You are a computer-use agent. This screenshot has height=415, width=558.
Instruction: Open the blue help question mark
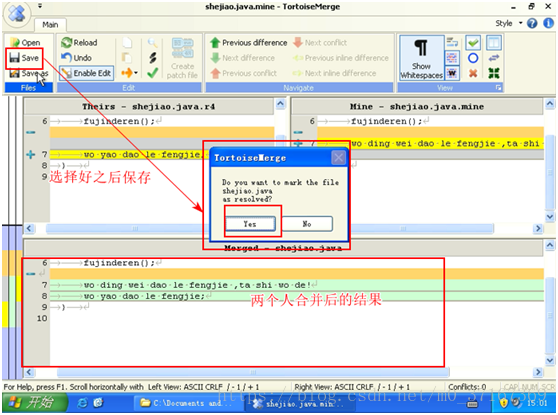pyautogui.click(x=532, y=23)
